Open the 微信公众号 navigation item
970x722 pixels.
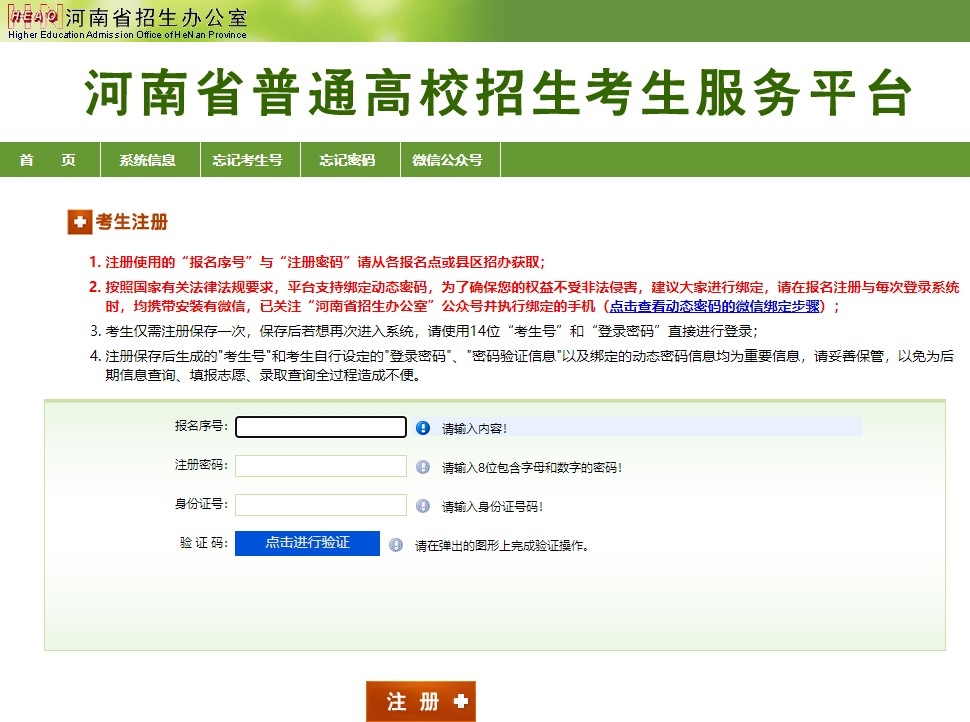click(447, 160)
